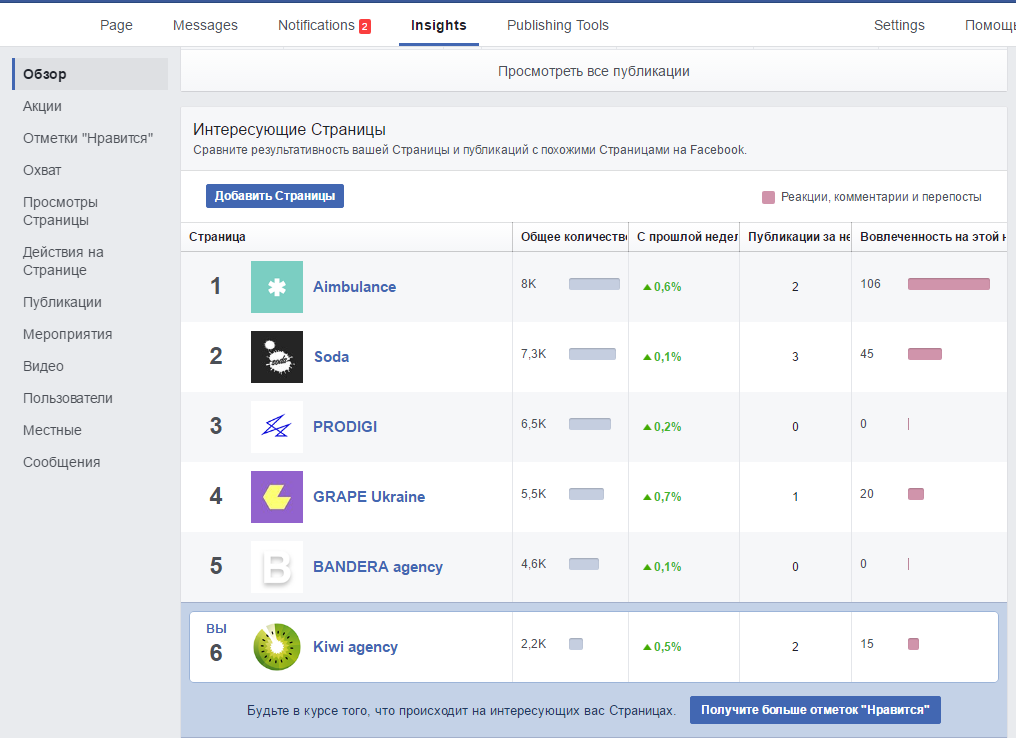Click the BANDERA agency logo thumbnail
Image resolution: width=1016 pixels, height=738 pixels.
tap(277, 566)
